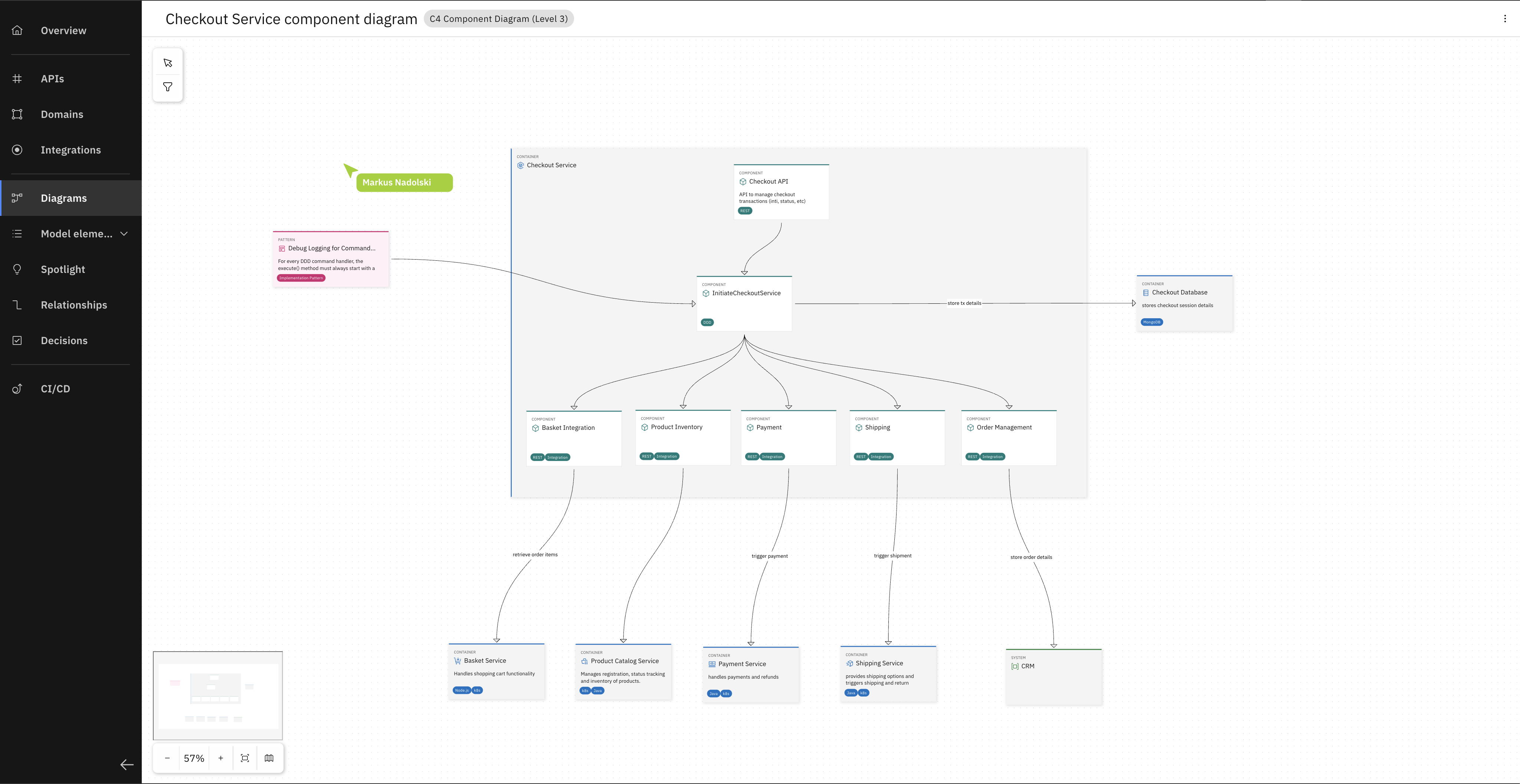Viewport: 1520px width, 784px height.
Task: Click the zoom in plus button
Action: pyautogui.click(x=221, y=758)
